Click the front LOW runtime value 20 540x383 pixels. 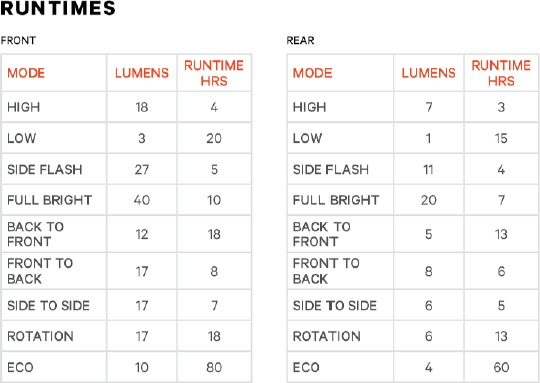click(214, 138)
